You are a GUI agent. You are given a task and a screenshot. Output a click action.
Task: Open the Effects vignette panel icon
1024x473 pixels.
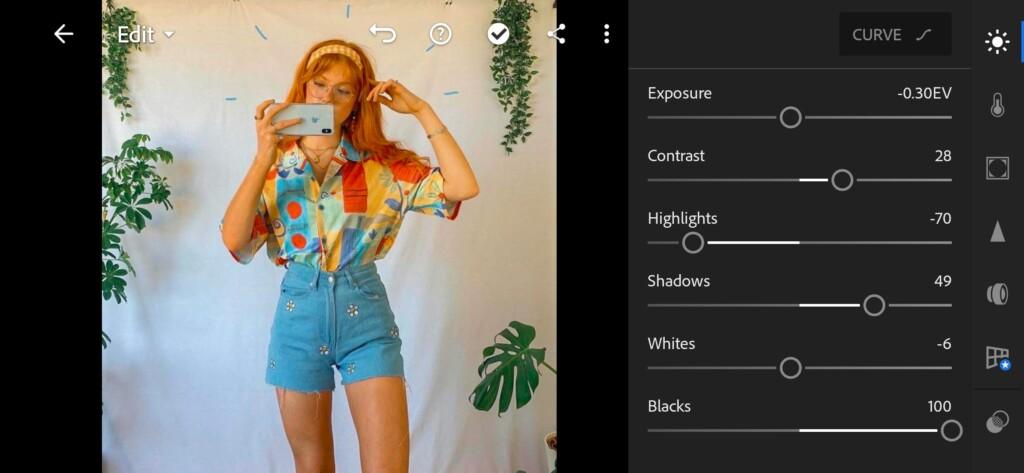point(997,168)
